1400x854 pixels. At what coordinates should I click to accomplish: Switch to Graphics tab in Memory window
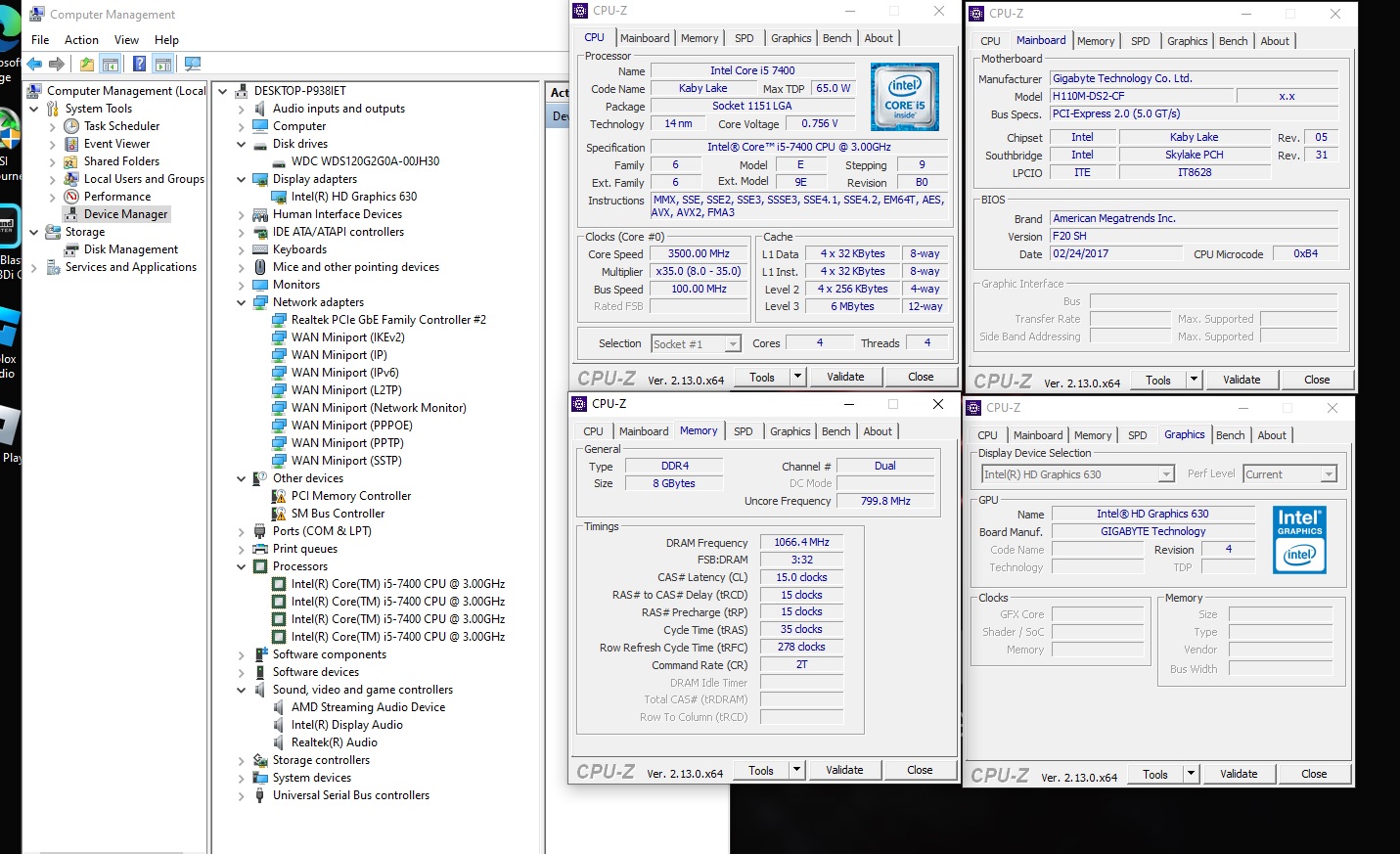click(x=790, y=431)
